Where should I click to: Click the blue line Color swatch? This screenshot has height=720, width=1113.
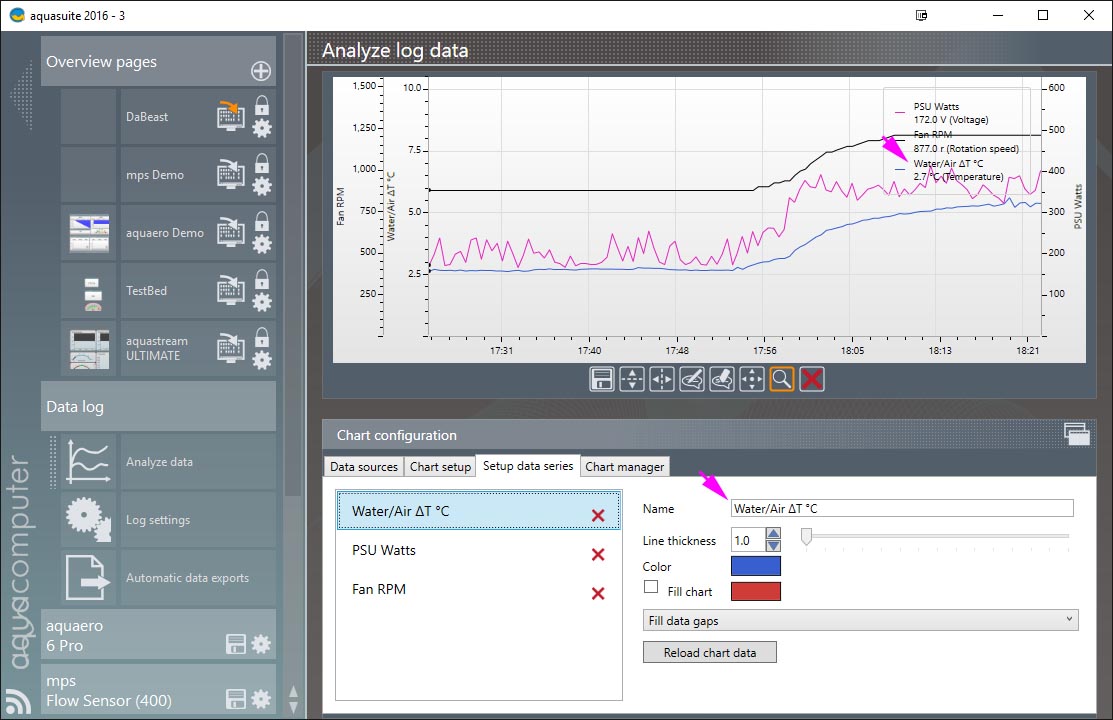(756, 567)
